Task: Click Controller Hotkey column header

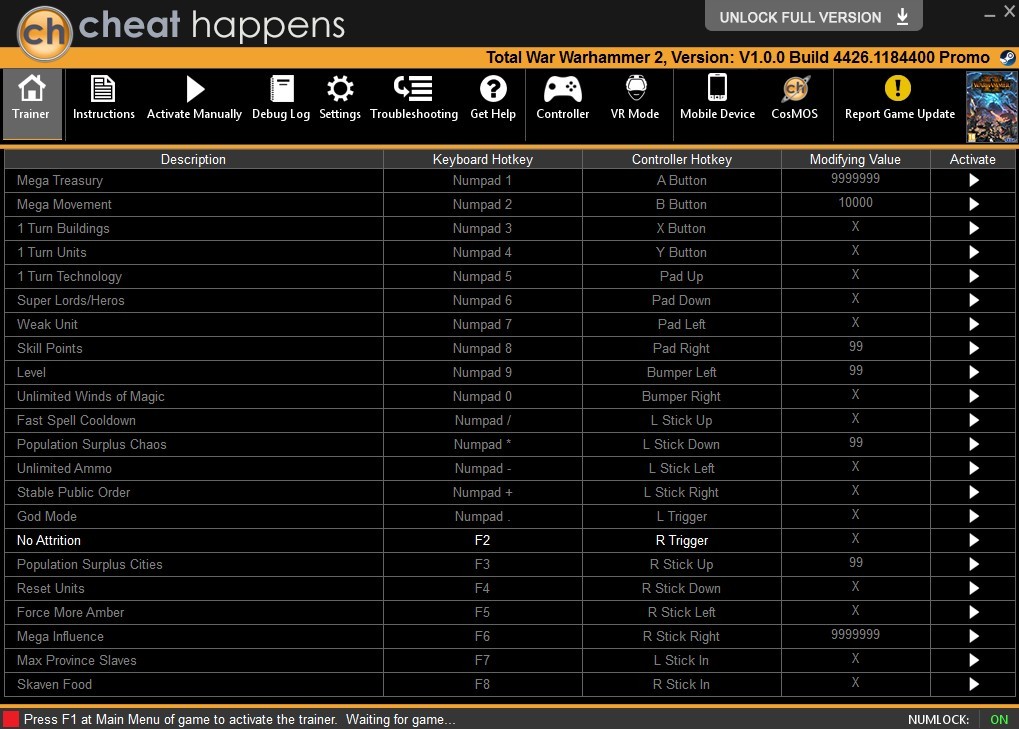Action: [682, 160]
